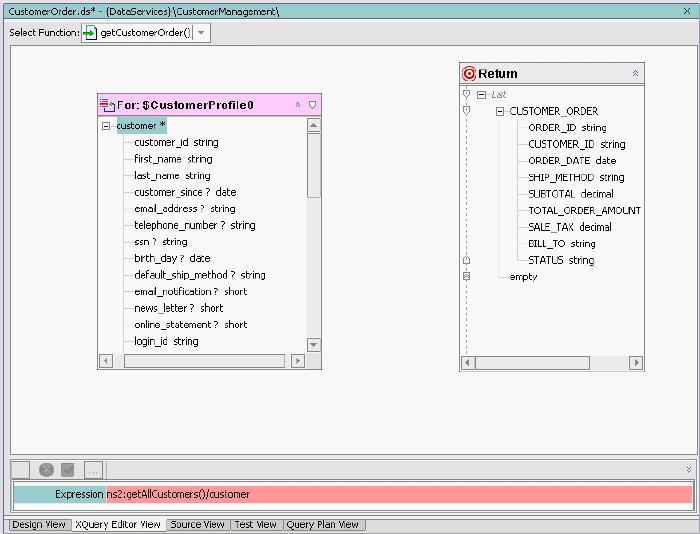
Task: Collapse the Return node with the double chevron
Action: point(635,74)
